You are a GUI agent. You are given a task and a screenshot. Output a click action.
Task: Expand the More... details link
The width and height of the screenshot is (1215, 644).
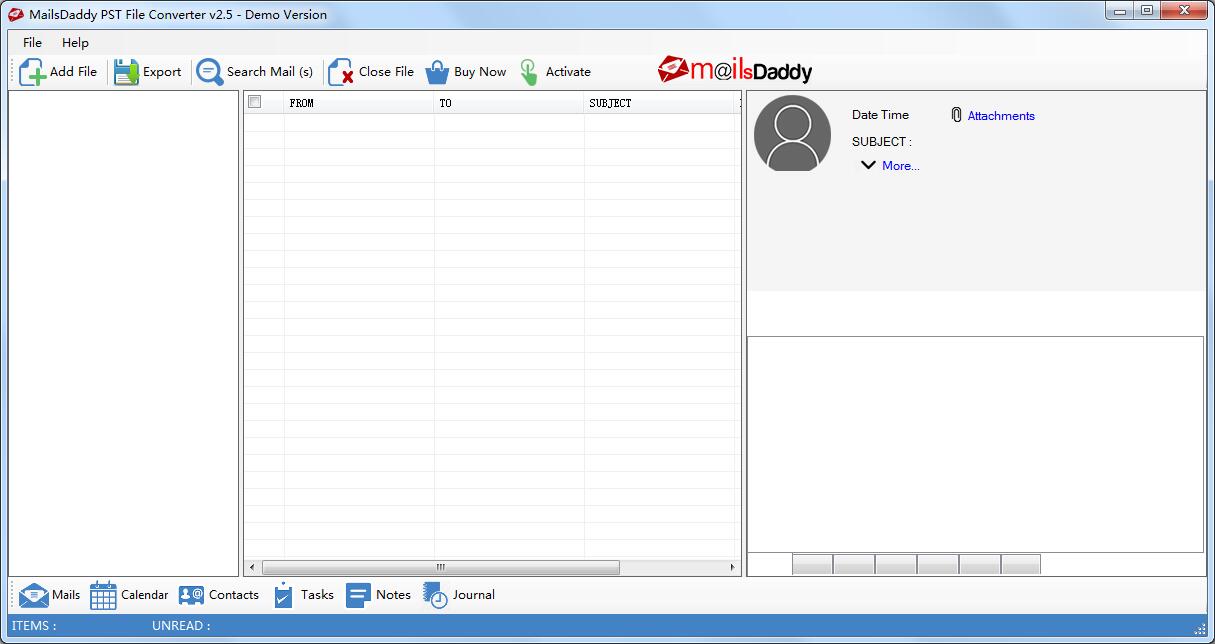tap(900, 166)
